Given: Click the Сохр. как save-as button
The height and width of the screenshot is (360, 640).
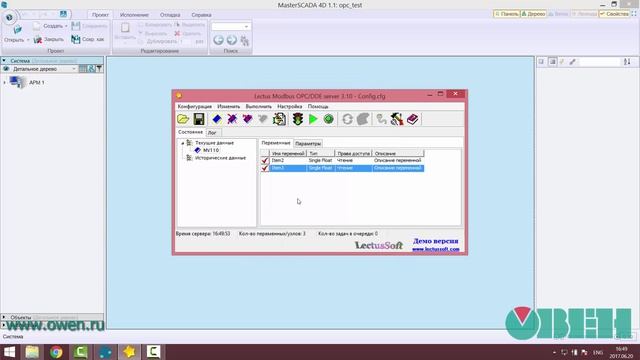Looking at the screenshot, I should pos(87,39).
